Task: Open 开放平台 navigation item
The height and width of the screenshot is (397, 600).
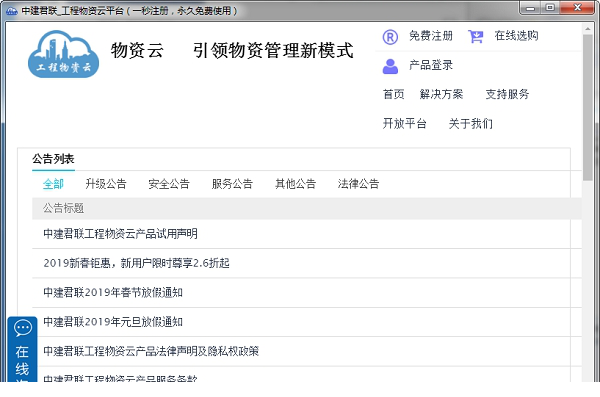Action: click(x=404, y=123)
